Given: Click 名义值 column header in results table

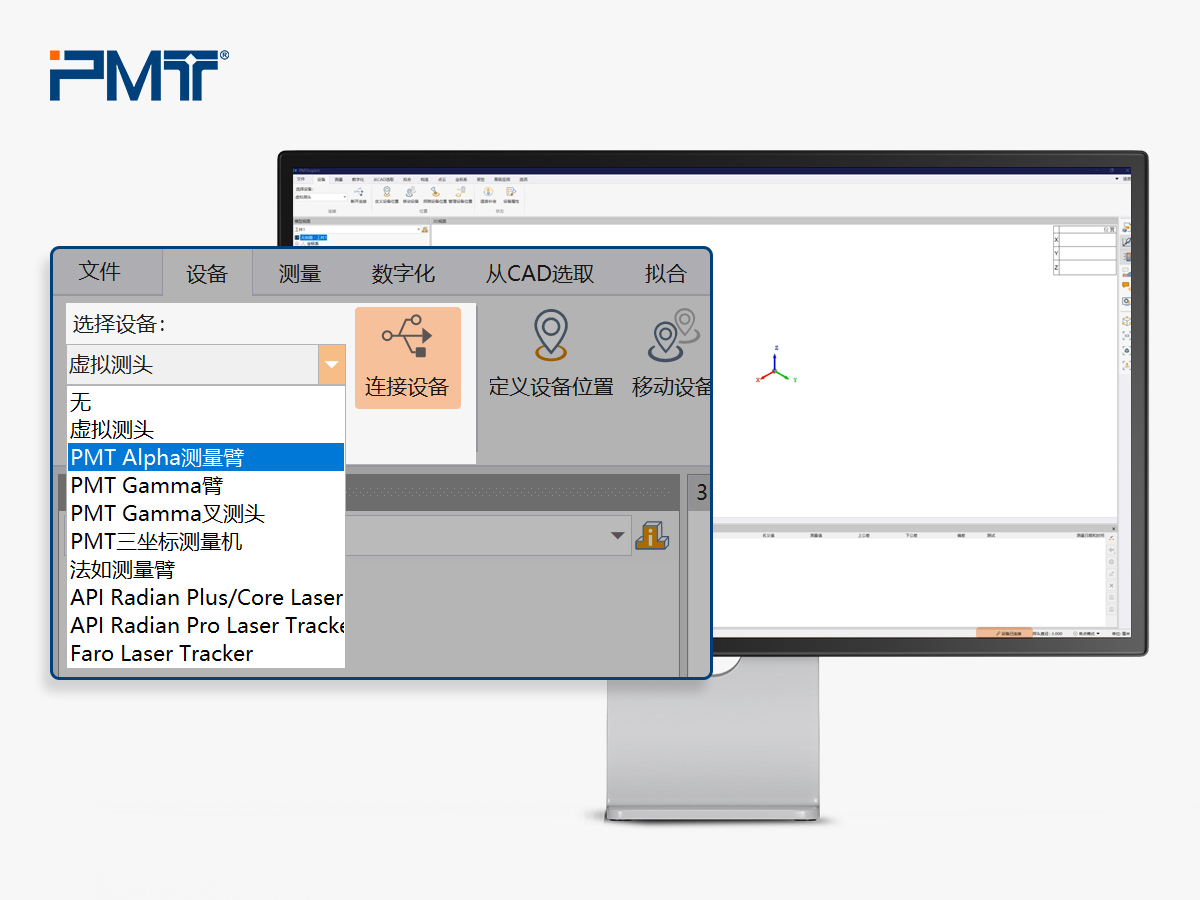Looking at the screenshot, I should click(x=769, y=536).
